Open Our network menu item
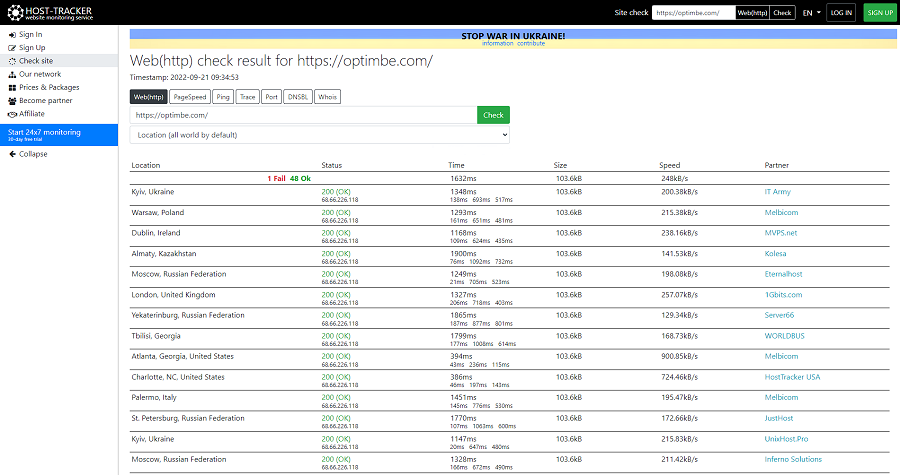This screenshot has height=475, width=900. (40, 74)
